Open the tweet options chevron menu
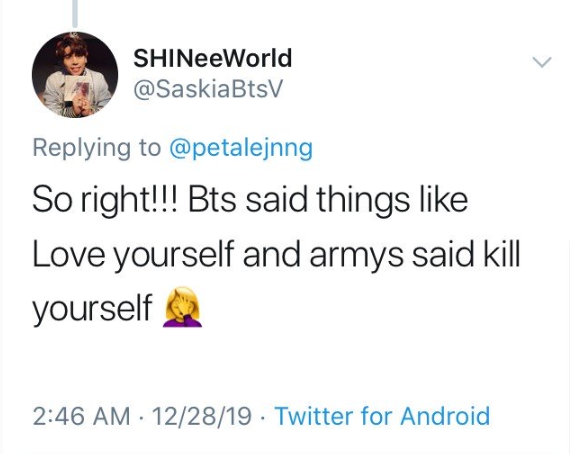This screenshot has width=570, height=454. point(542,62)
